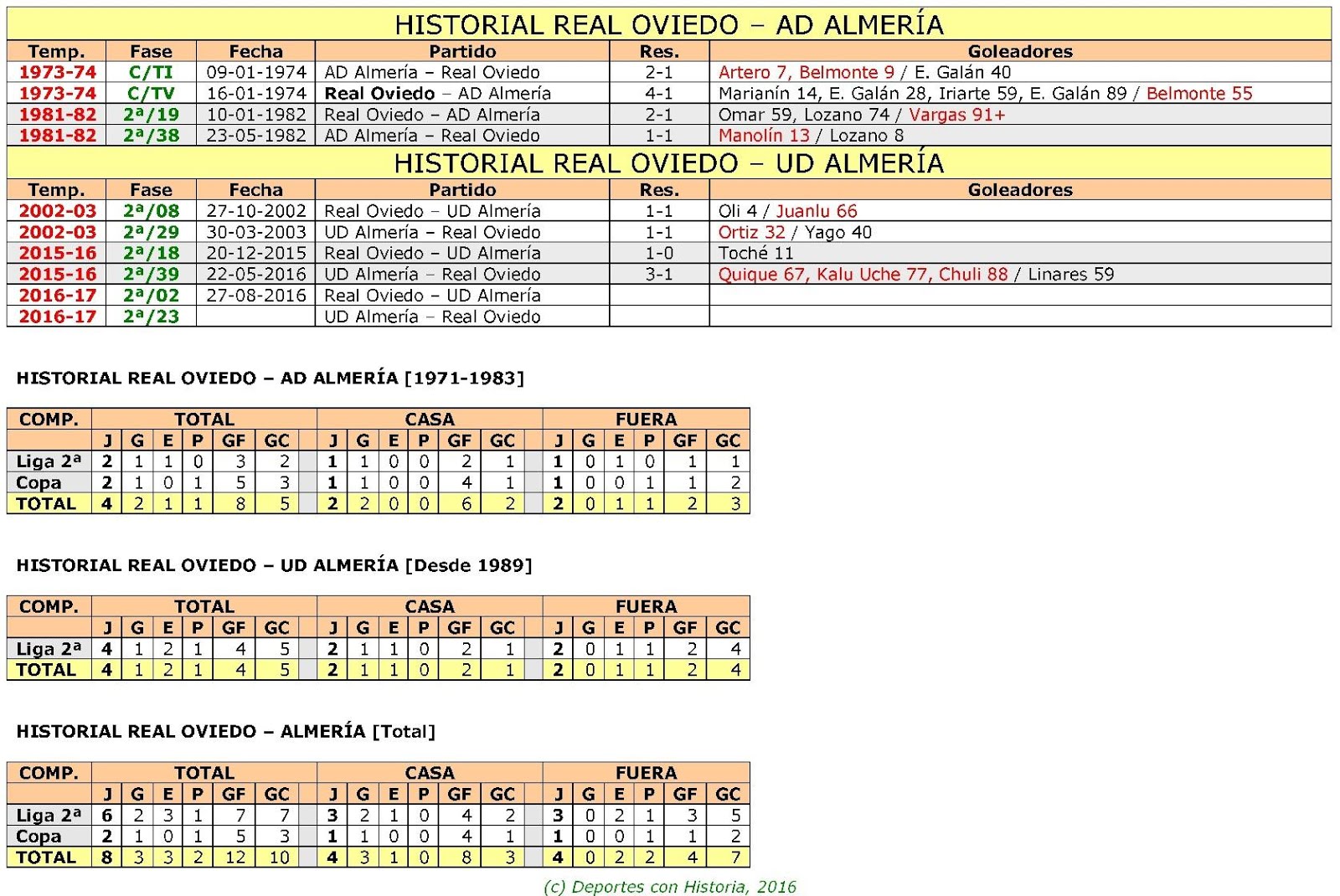Screen dimensions: 1340x896
Task: Click scorers "Oli 4 / Juanlu 66"
Action: coord(787,211)
